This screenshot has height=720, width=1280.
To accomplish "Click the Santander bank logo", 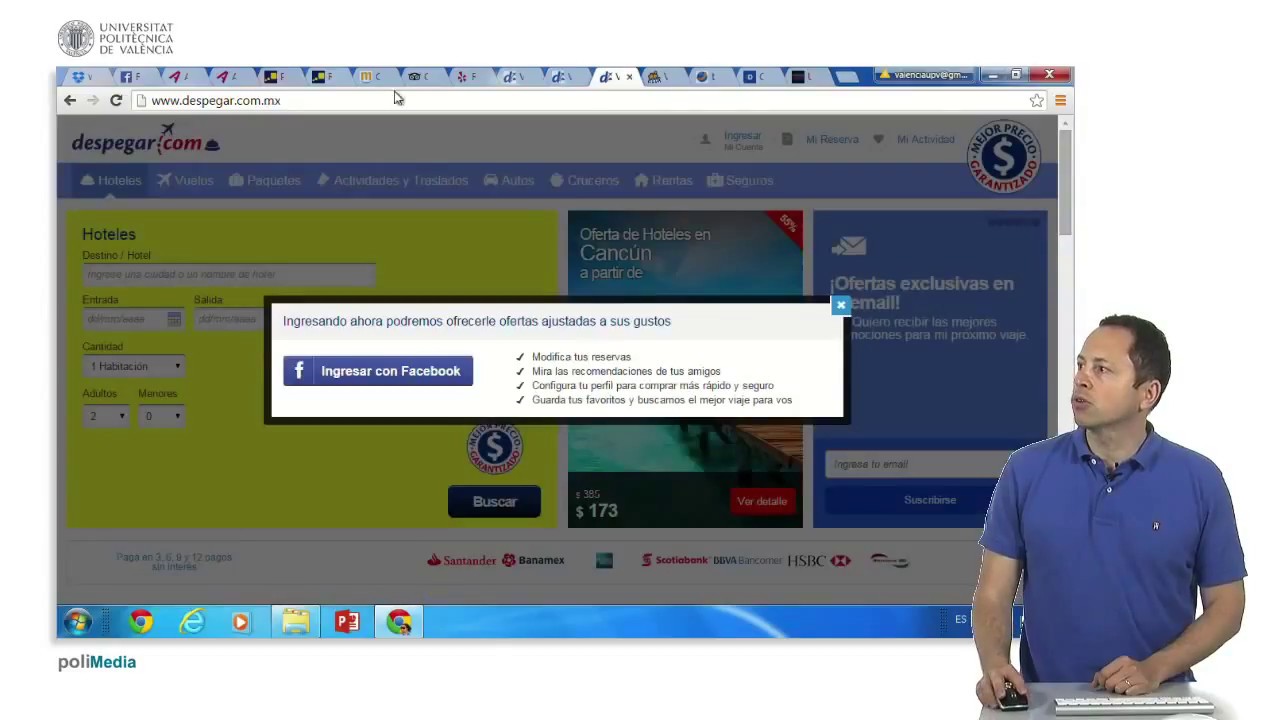I will [461, 561].
